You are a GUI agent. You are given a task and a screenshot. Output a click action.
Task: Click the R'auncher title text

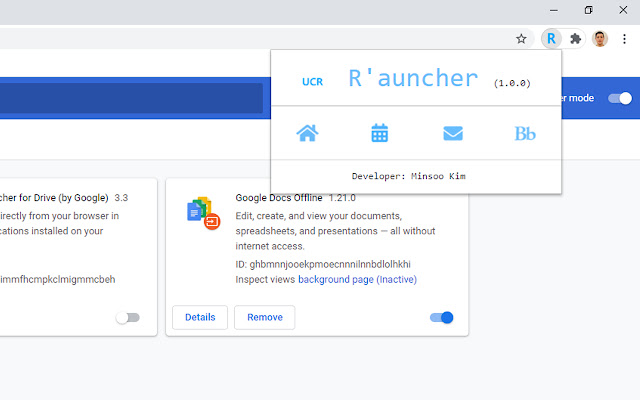413,78
